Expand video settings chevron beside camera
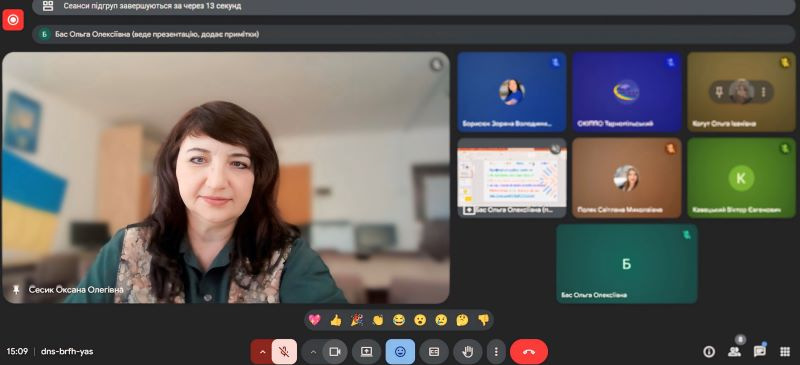 click(313, 352)
